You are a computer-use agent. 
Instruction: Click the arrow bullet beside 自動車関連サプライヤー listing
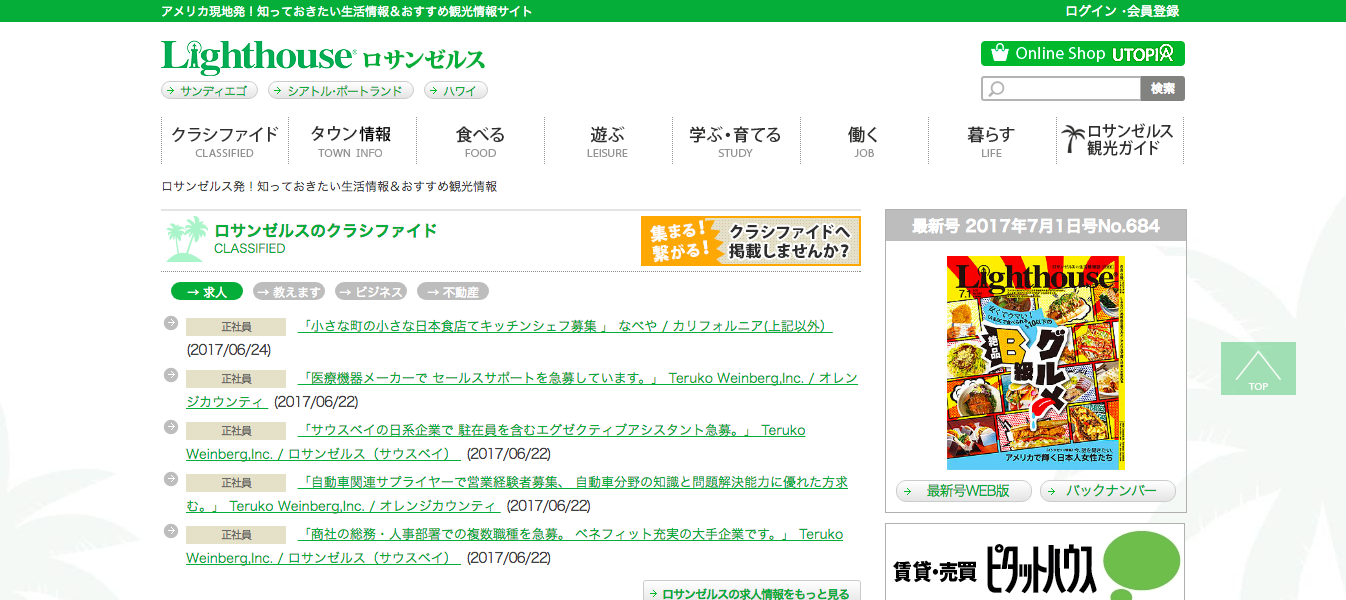(170, 479)
